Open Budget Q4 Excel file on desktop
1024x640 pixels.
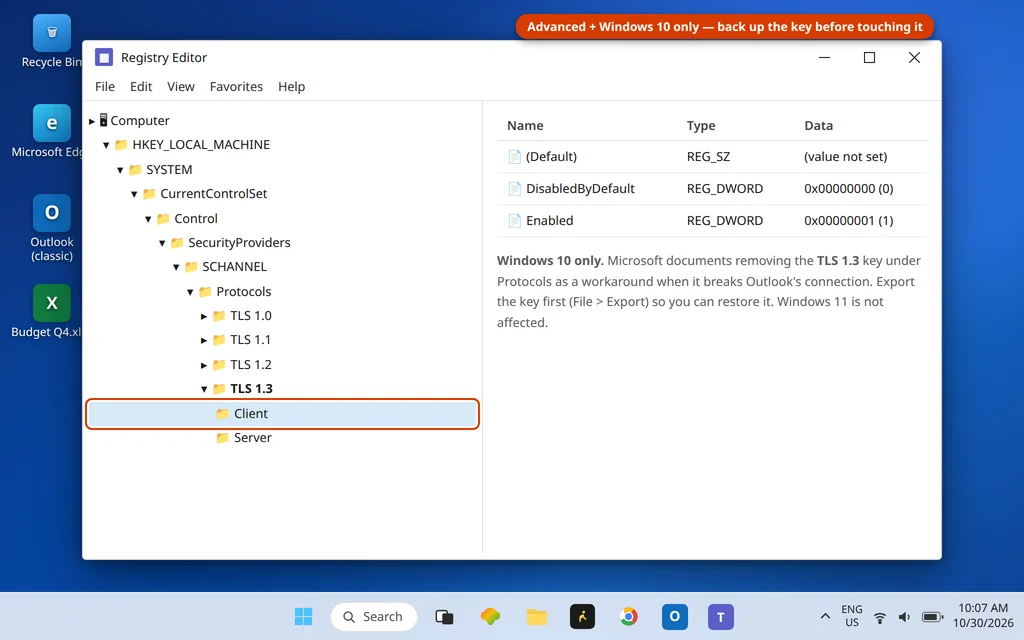(52, 311)
